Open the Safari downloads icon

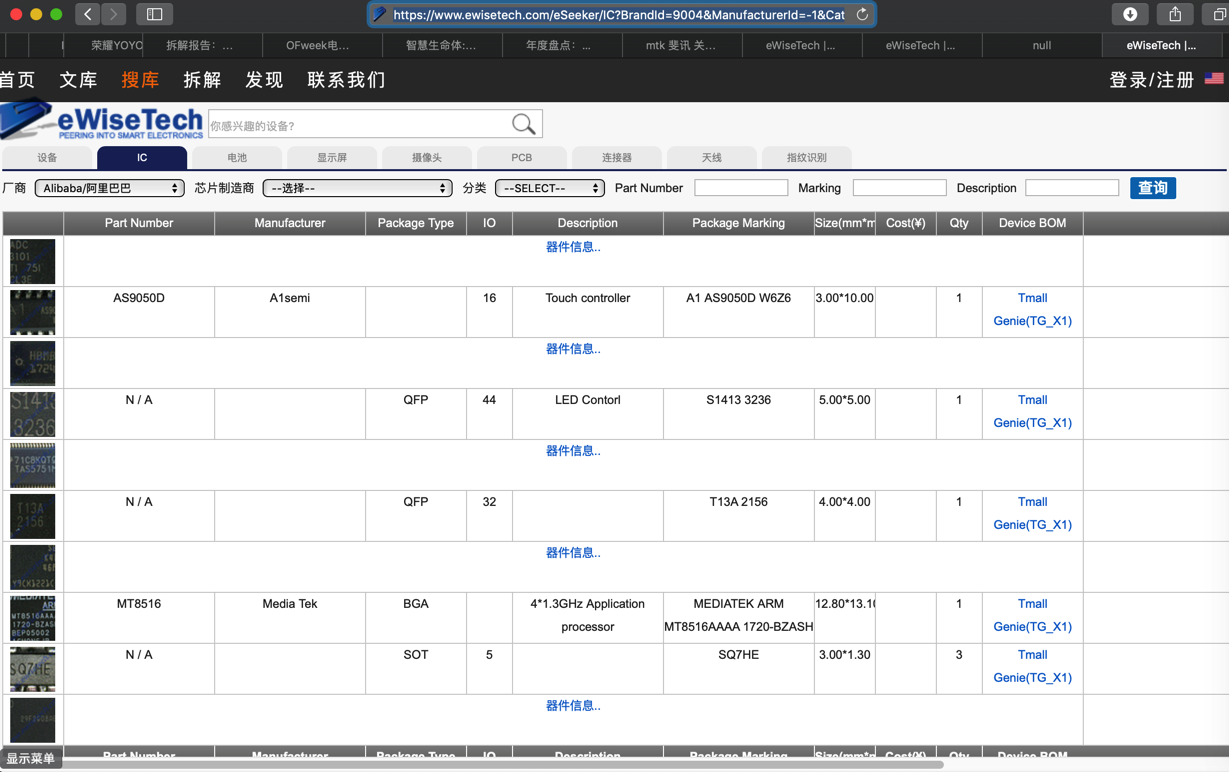(x=1130, y=14)
